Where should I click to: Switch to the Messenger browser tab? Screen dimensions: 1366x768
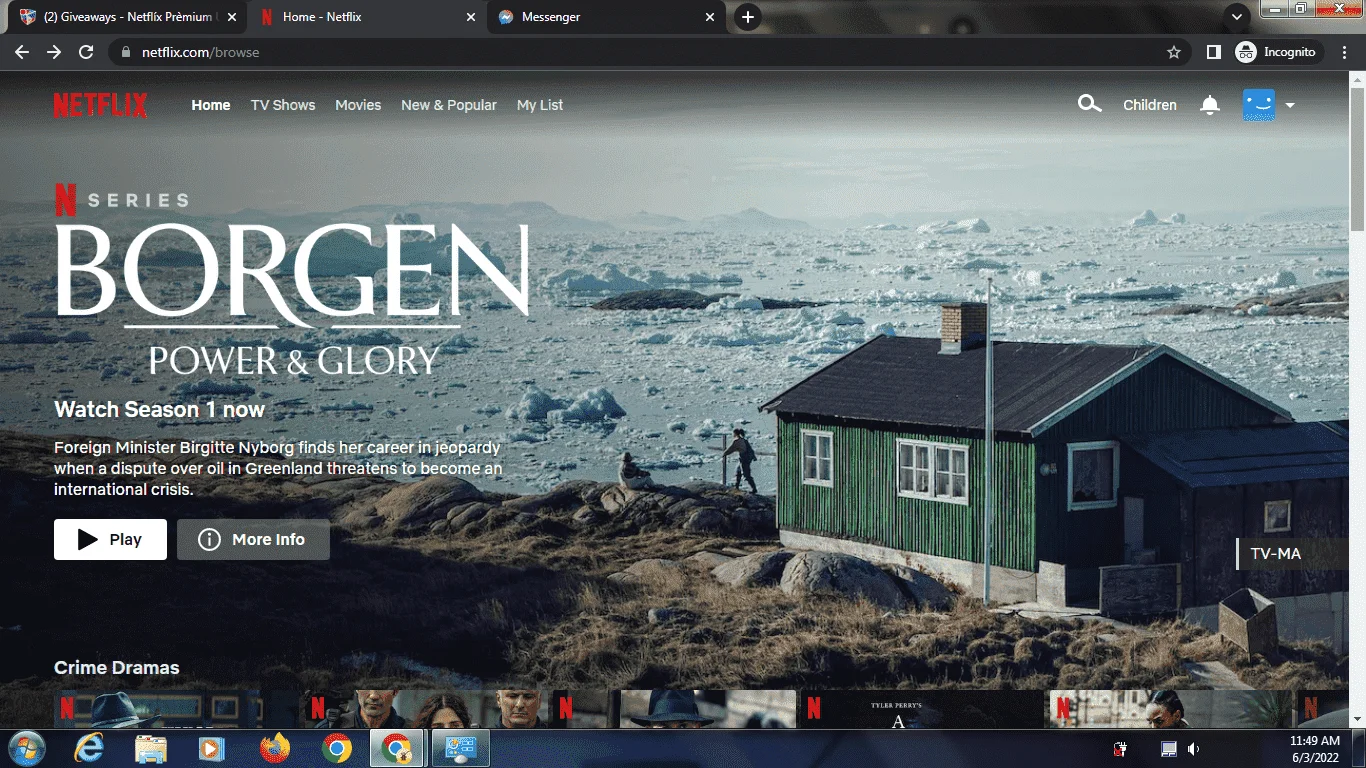tap(606, 17)
